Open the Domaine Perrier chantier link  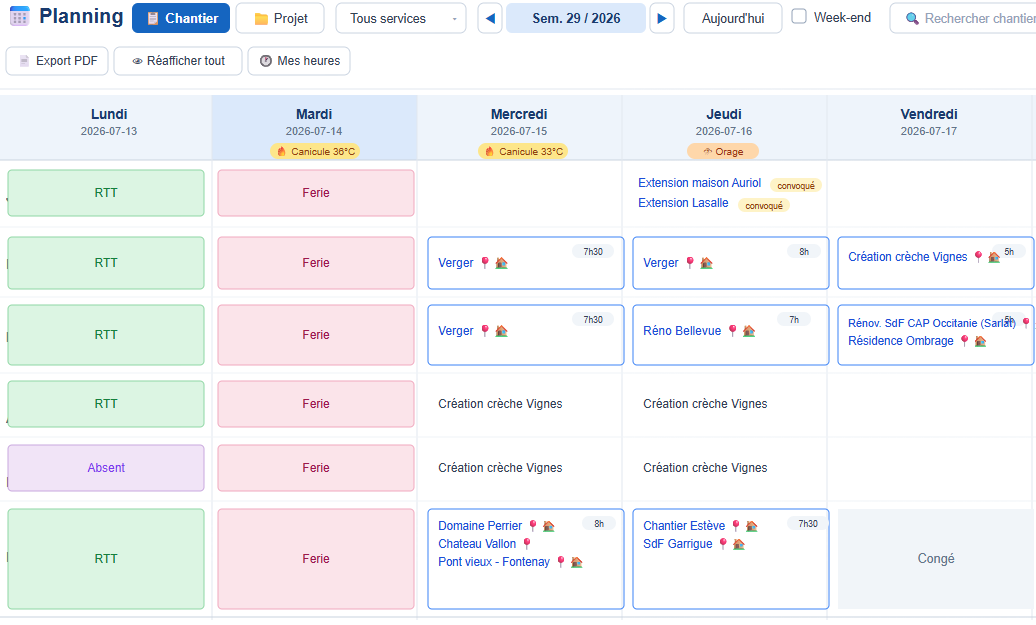(x=480, y=525)
